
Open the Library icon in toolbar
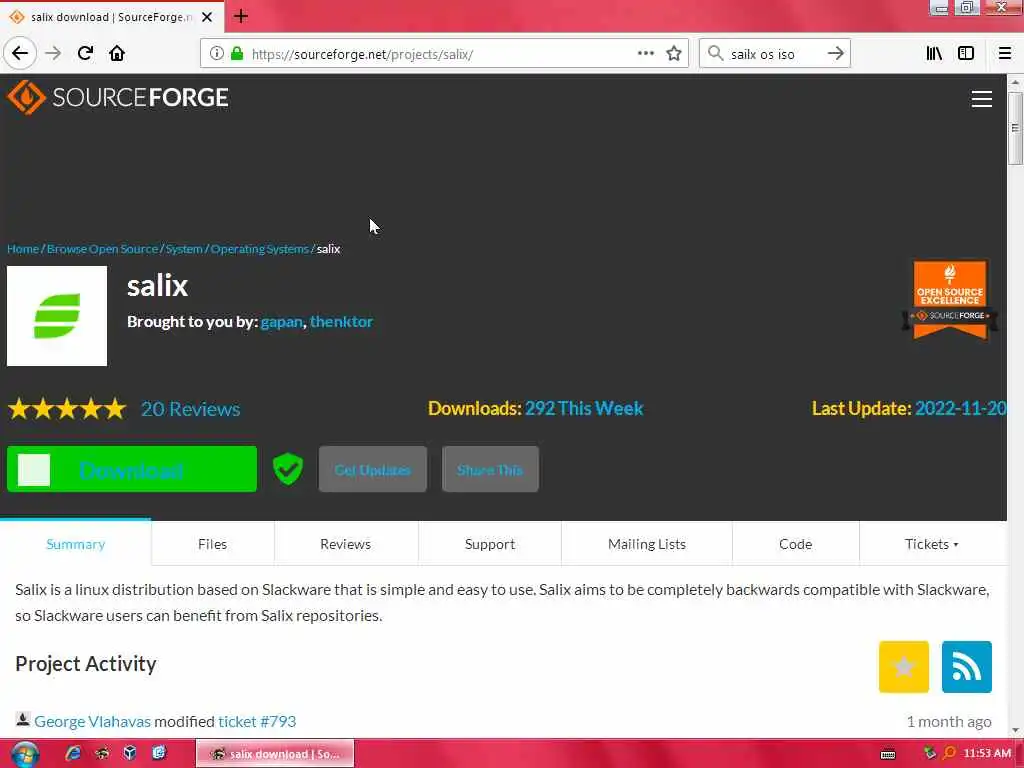point(934,54)
